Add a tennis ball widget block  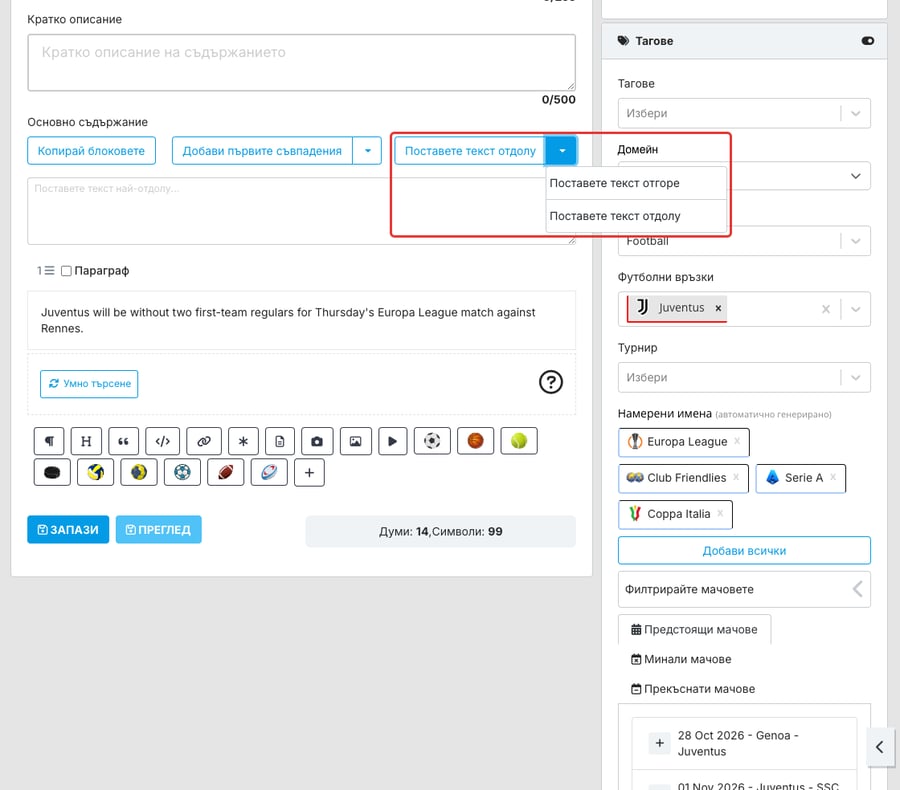point(519,441)
